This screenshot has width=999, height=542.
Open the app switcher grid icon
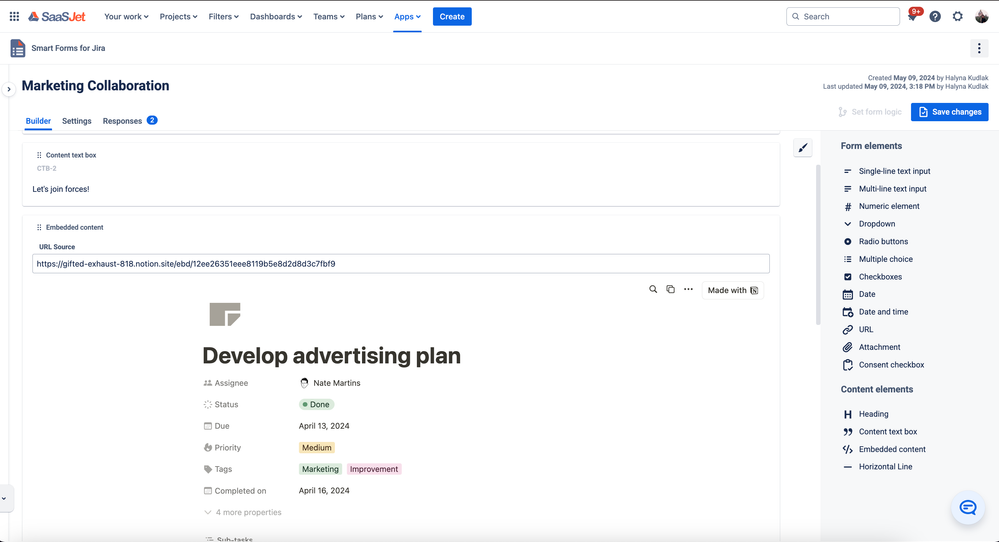[14, 17]
